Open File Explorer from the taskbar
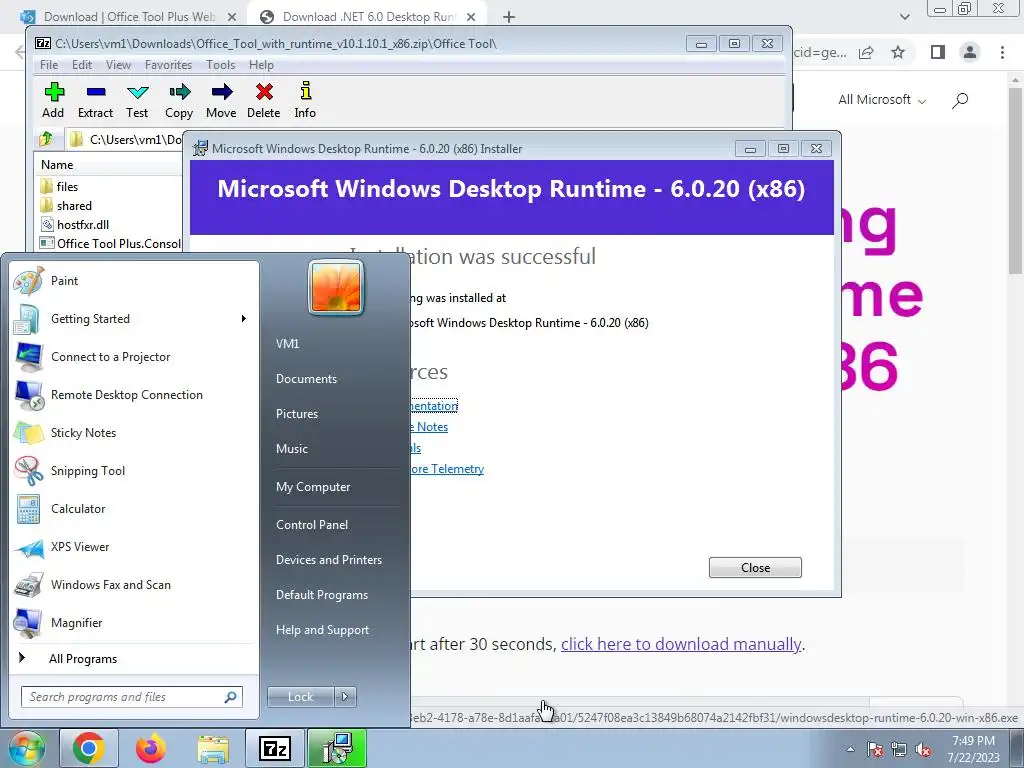The height and width of the screenshot is (768, 1024). [x=213, y=748]
